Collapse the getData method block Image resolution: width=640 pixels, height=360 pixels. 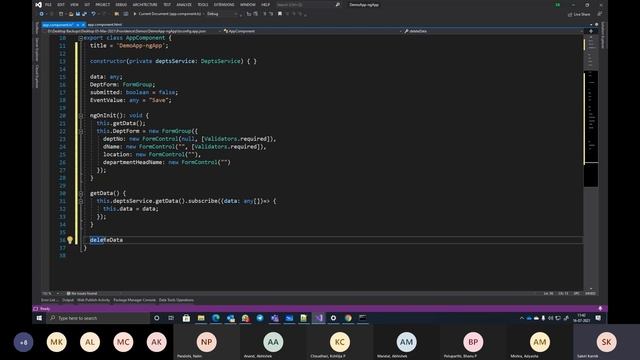coord(81,193)
